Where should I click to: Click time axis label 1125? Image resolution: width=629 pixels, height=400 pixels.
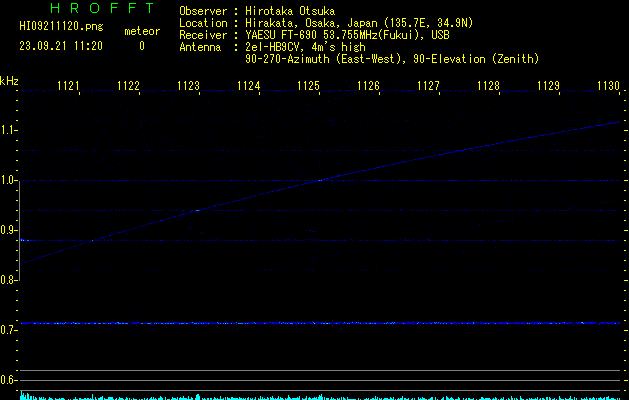(308, 85)
